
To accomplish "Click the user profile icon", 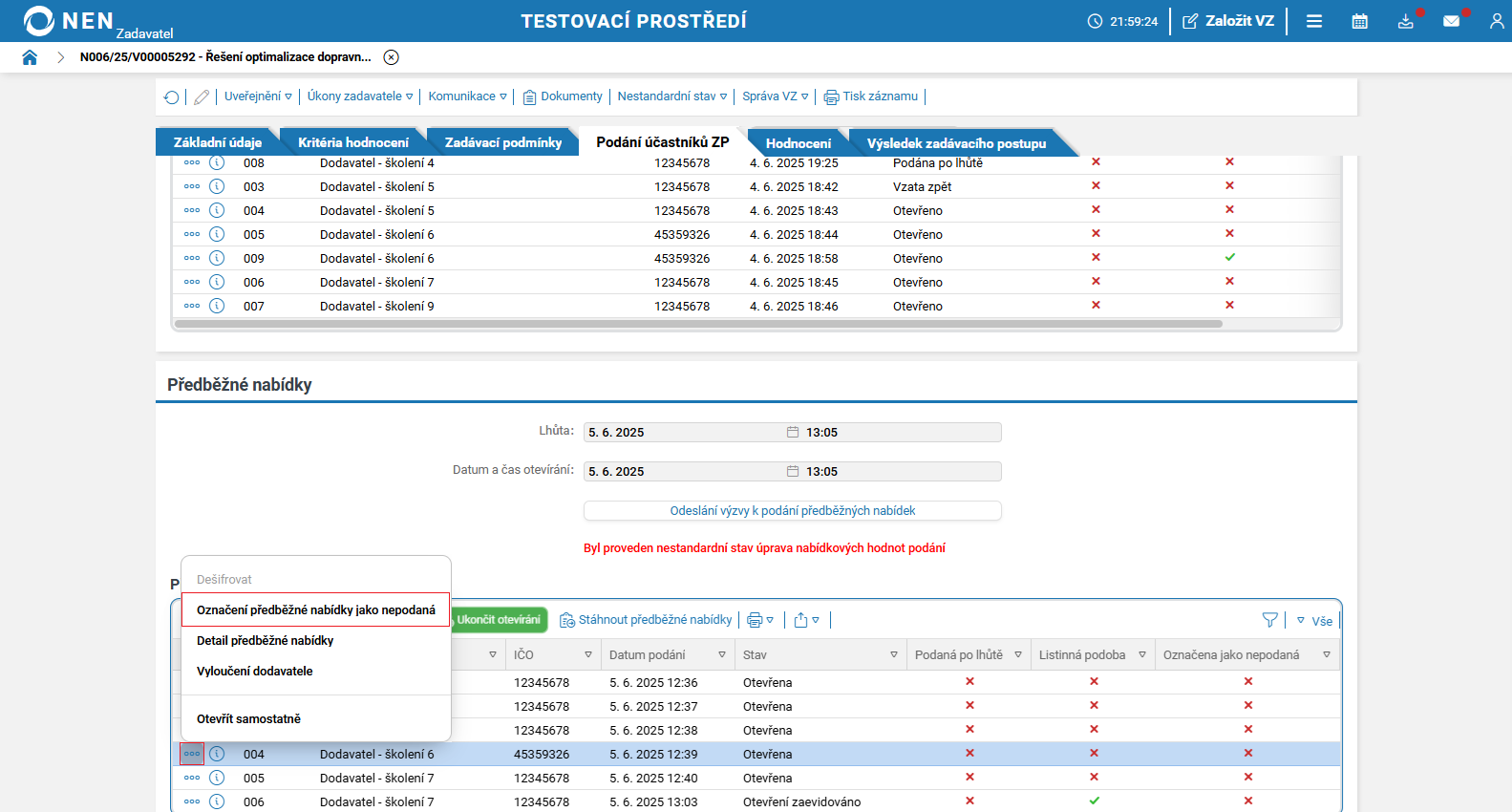I will click(1496, 21).
